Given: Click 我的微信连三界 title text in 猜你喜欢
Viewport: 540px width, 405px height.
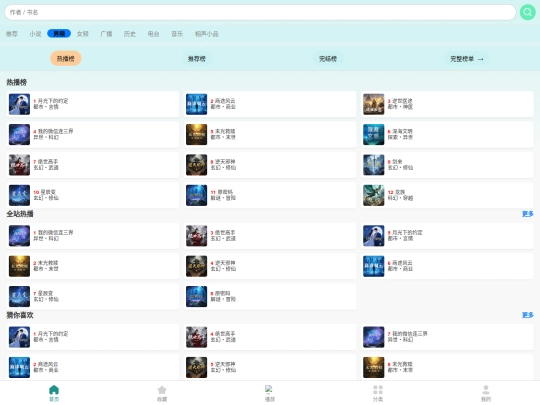Looking at the screenshot, I should 410,334.
